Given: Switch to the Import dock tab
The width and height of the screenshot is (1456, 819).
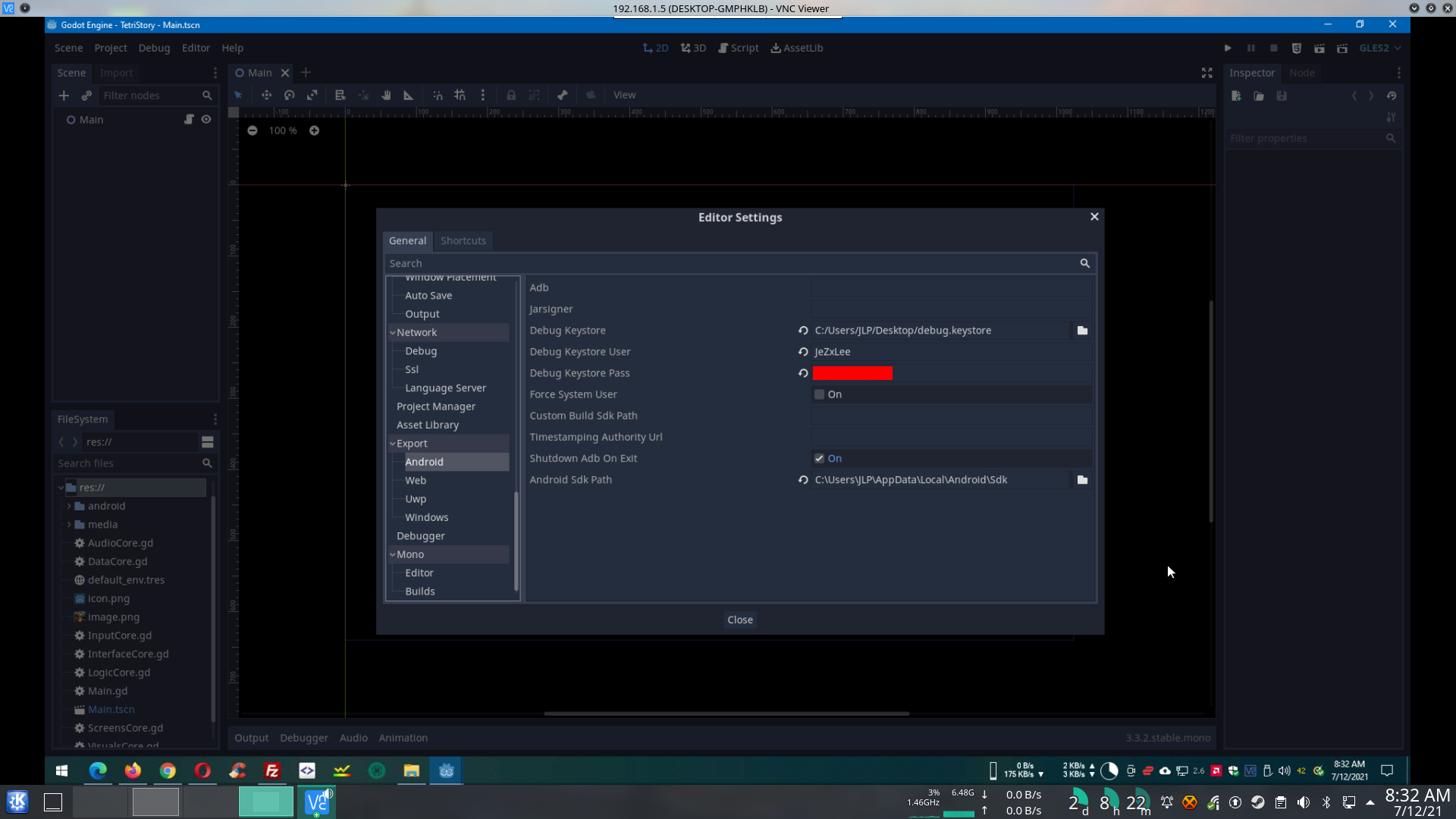Looking at the screenshot, I should pyautogui.click(x=116, y=73).
